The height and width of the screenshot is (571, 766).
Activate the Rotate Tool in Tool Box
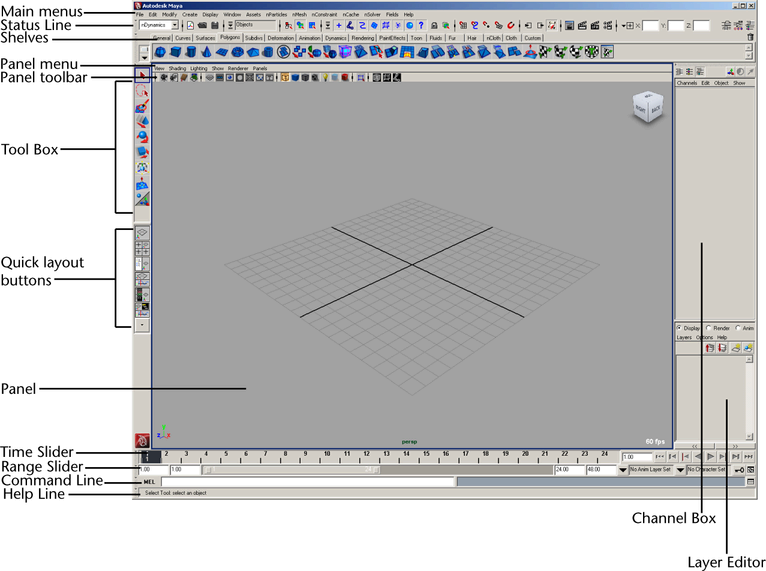tap(142, 136)
